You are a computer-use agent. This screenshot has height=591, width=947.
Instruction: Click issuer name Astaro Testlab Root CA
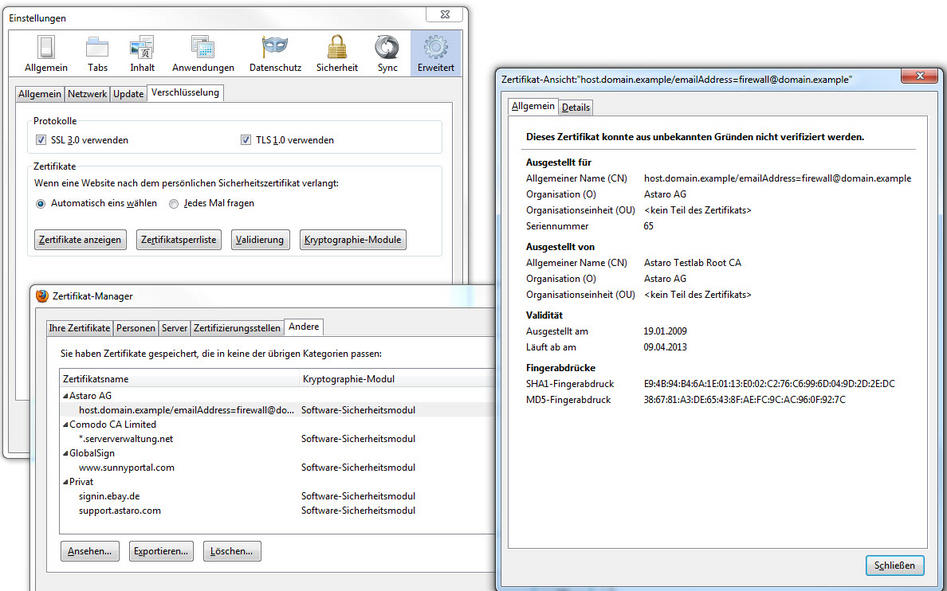click(x=692, y=263)
